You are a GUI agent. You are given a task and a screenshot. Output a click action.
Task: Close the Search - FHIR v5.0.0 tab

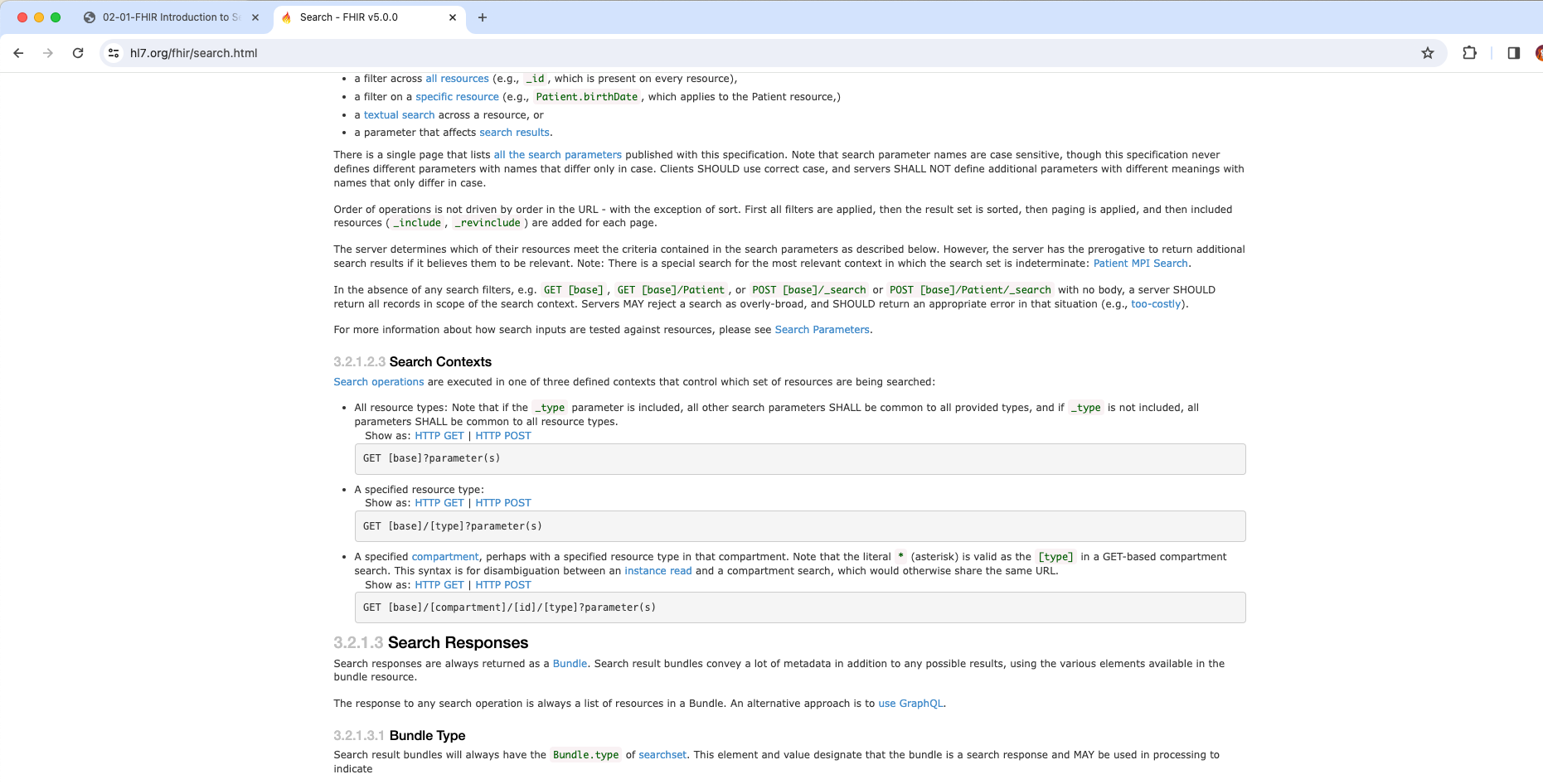coord(453,17)
